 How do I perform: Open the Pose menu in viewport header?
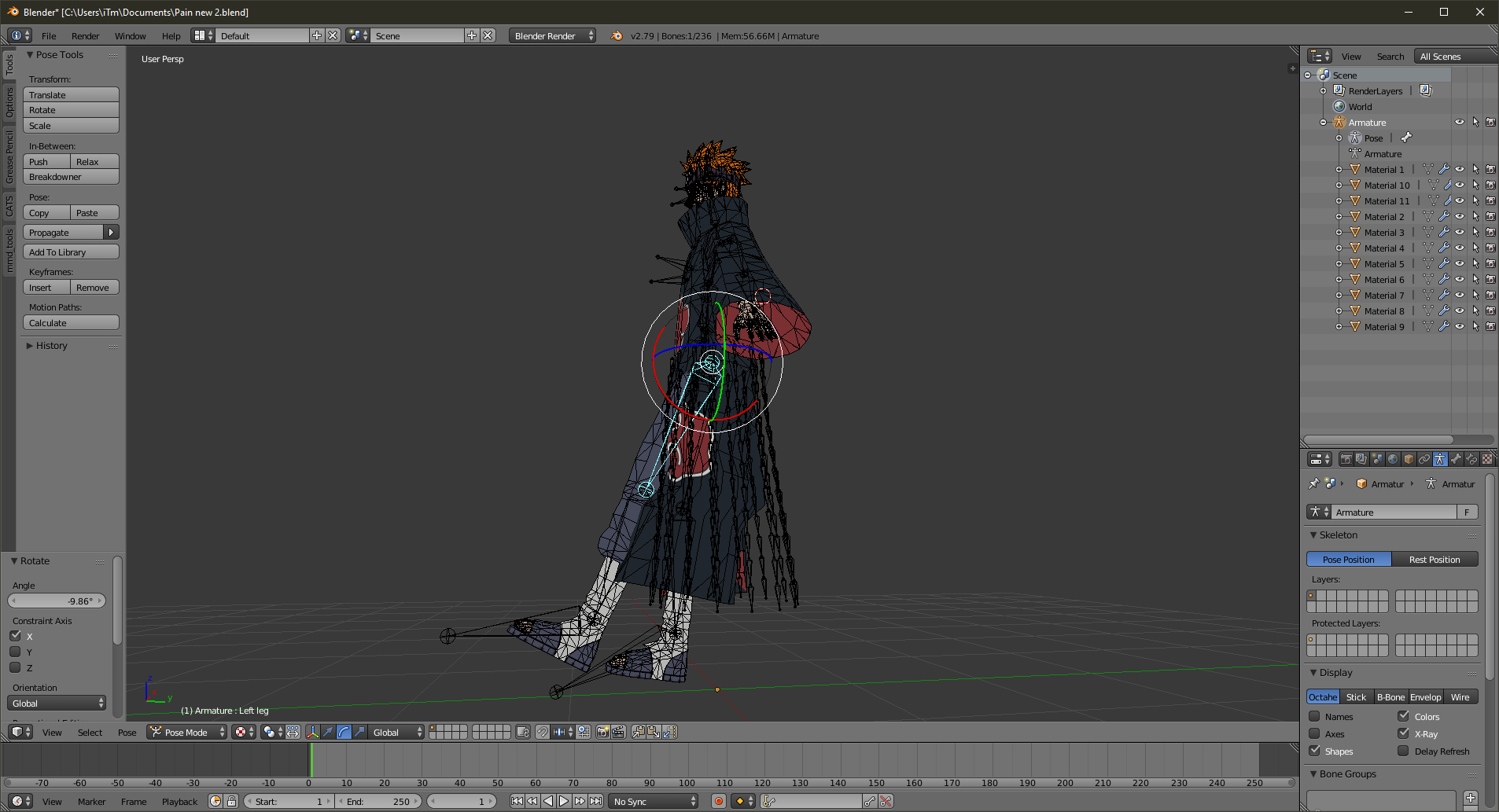pos(127,733)
